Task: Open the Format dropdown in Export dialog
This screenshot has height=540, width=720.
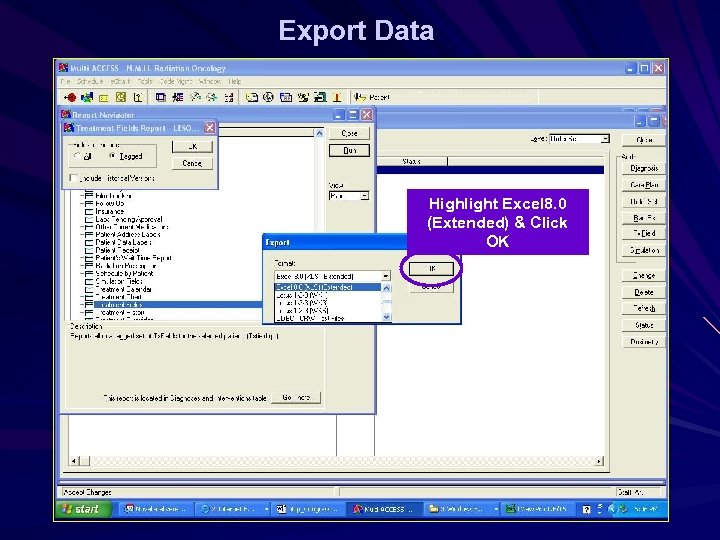Action: 386,276
